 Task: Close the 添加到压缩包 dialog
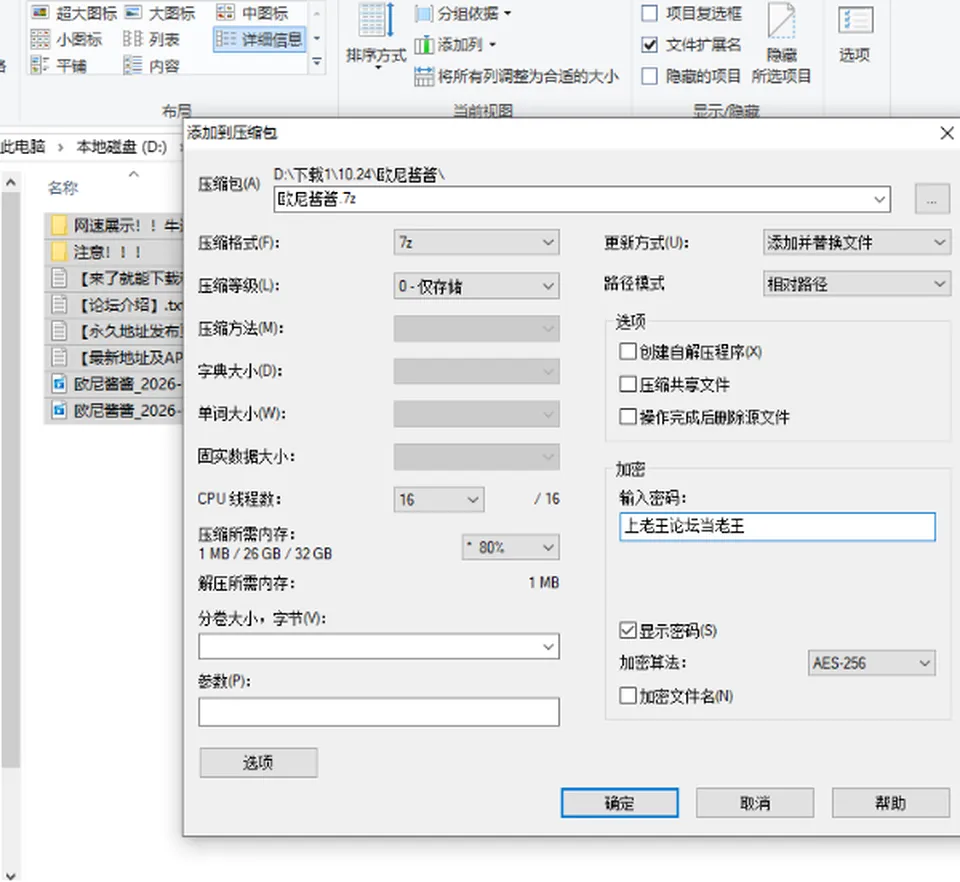point(947,133)
